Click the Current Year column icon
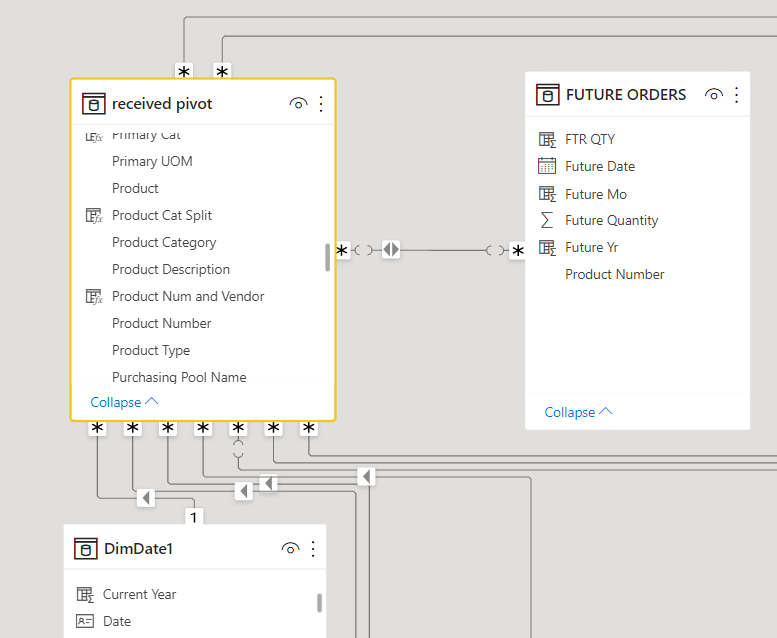This screenshot has height=638, width=777. click(x=85, y=594)
